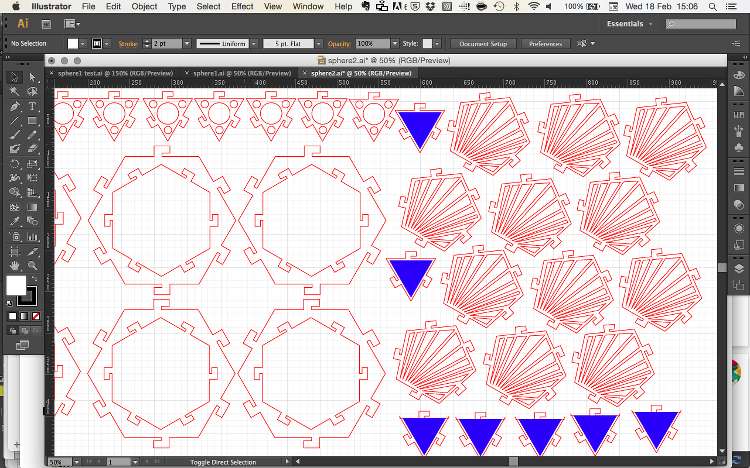
Task: Switch to the sphere1.ai document tab
Action: pos(242,73)
